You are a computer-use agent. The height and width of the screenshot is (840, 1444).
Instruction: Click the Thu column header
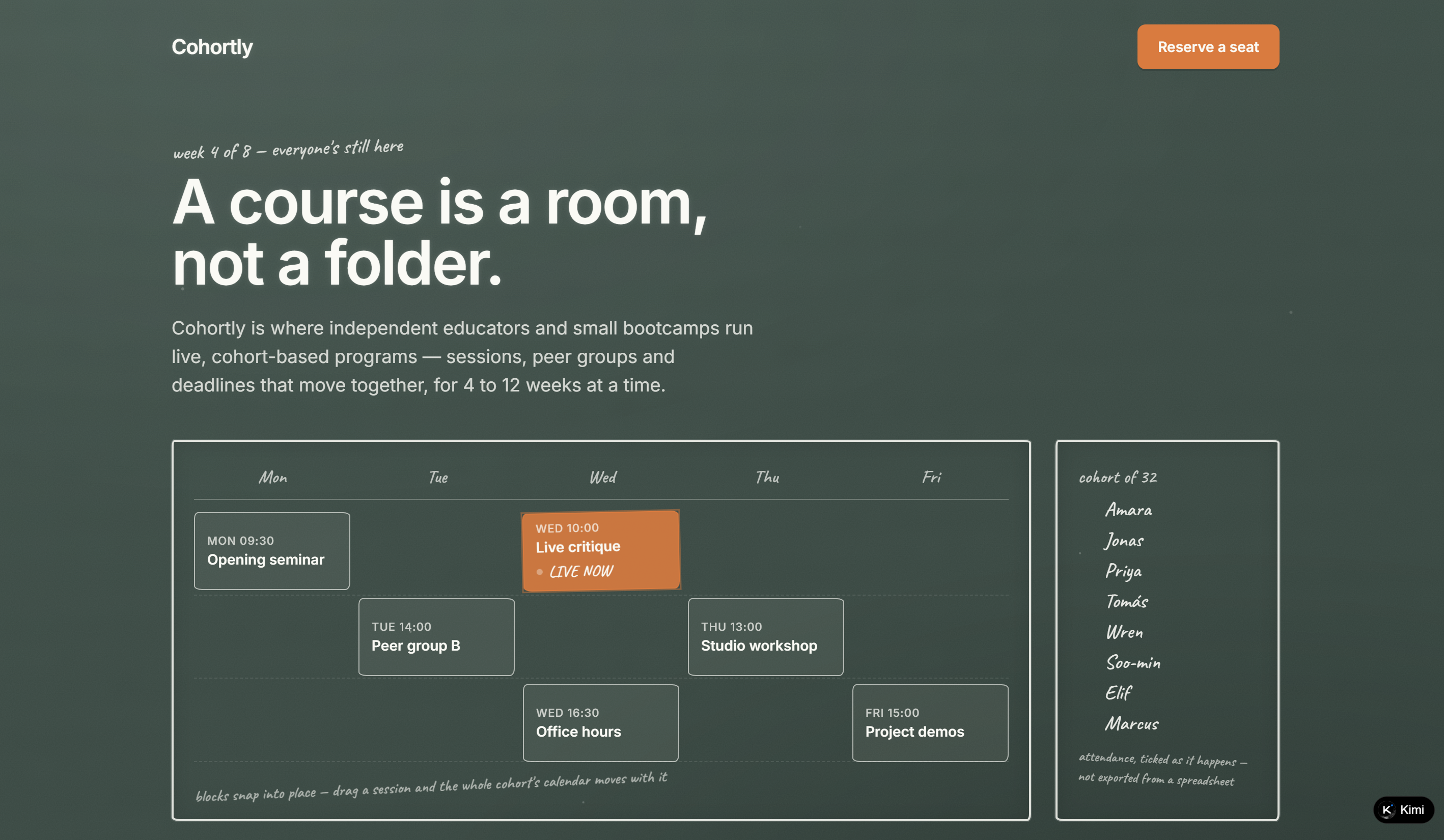(767, 478)
